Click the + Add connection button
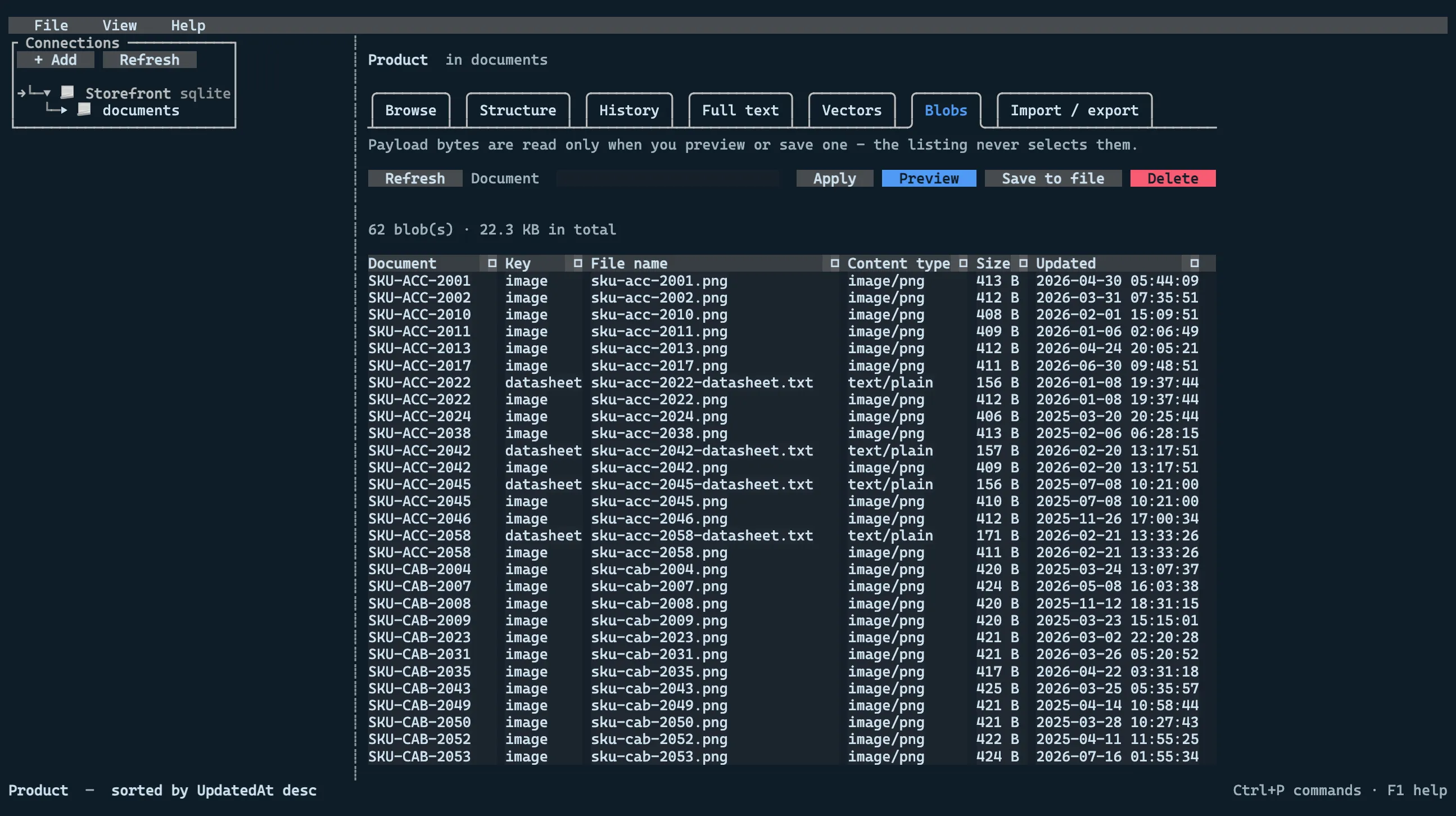The height and width of the screenshot is (816, 1456). (x=56, y=60)
